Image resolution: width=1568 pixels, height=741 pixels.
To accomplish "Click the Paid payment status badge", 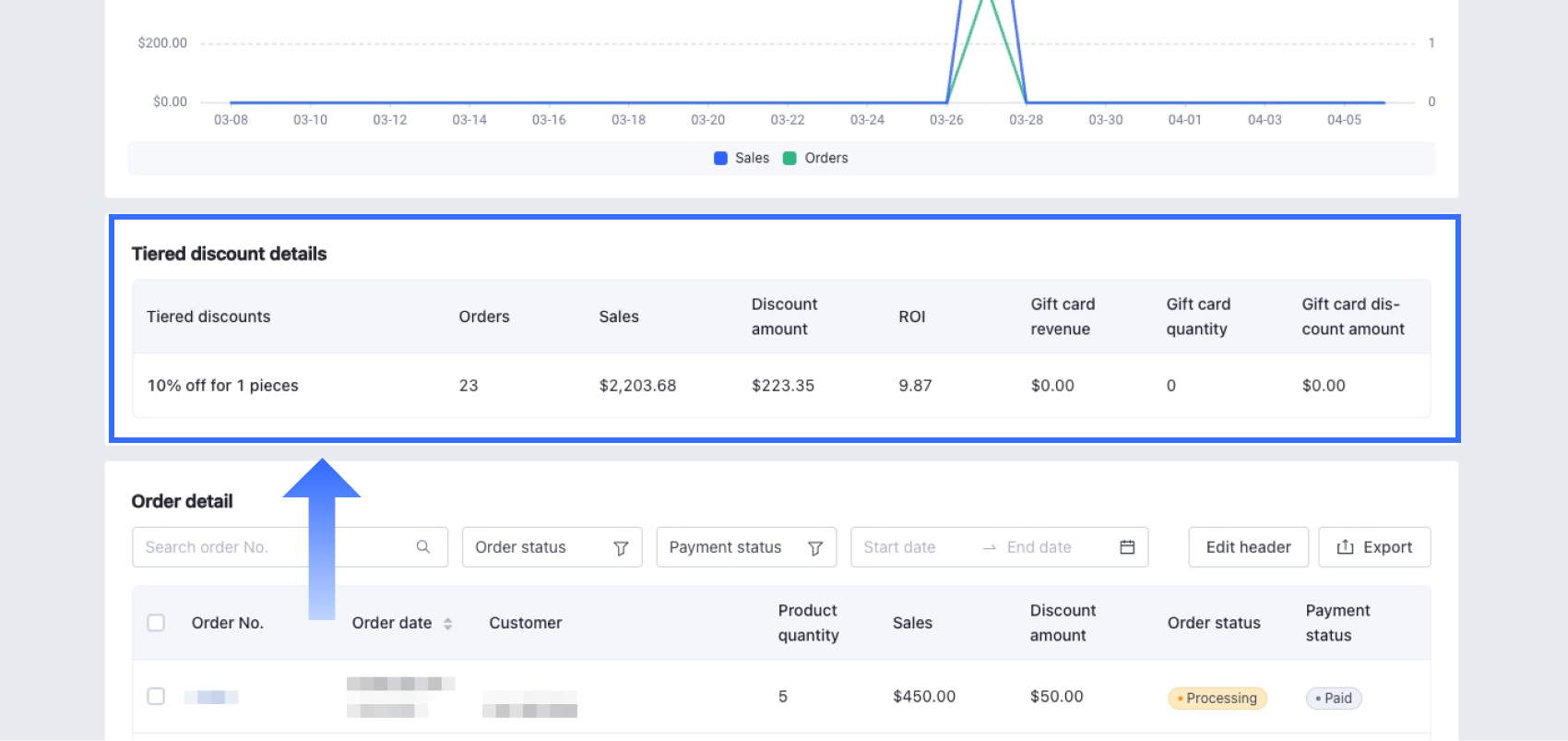I will (1334, 699).
